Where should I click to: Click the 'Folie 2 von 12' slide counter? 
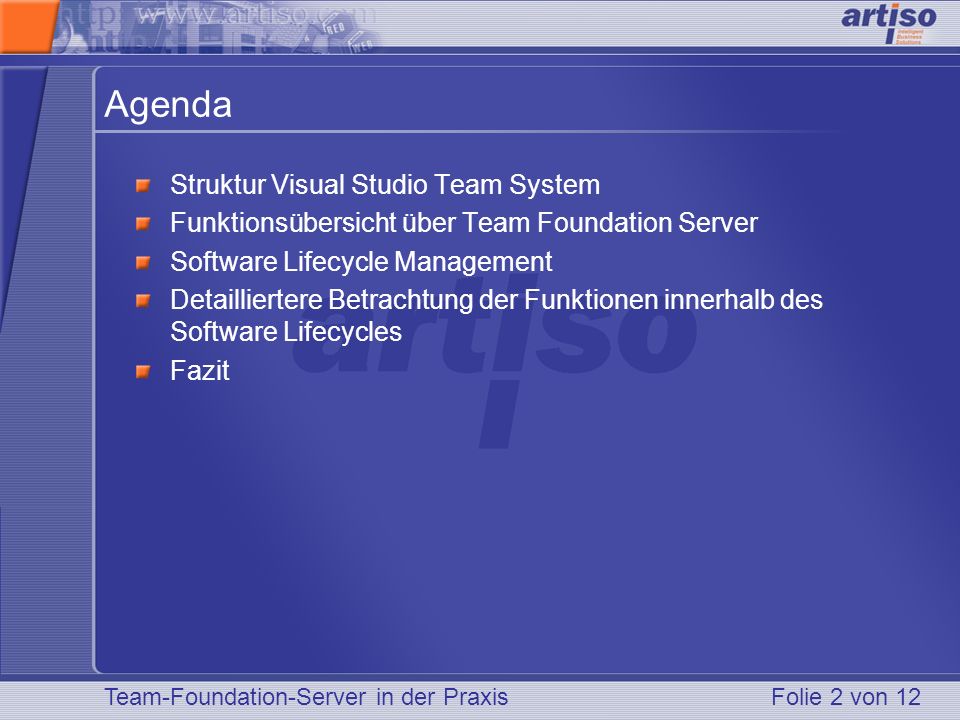[846, 697]
